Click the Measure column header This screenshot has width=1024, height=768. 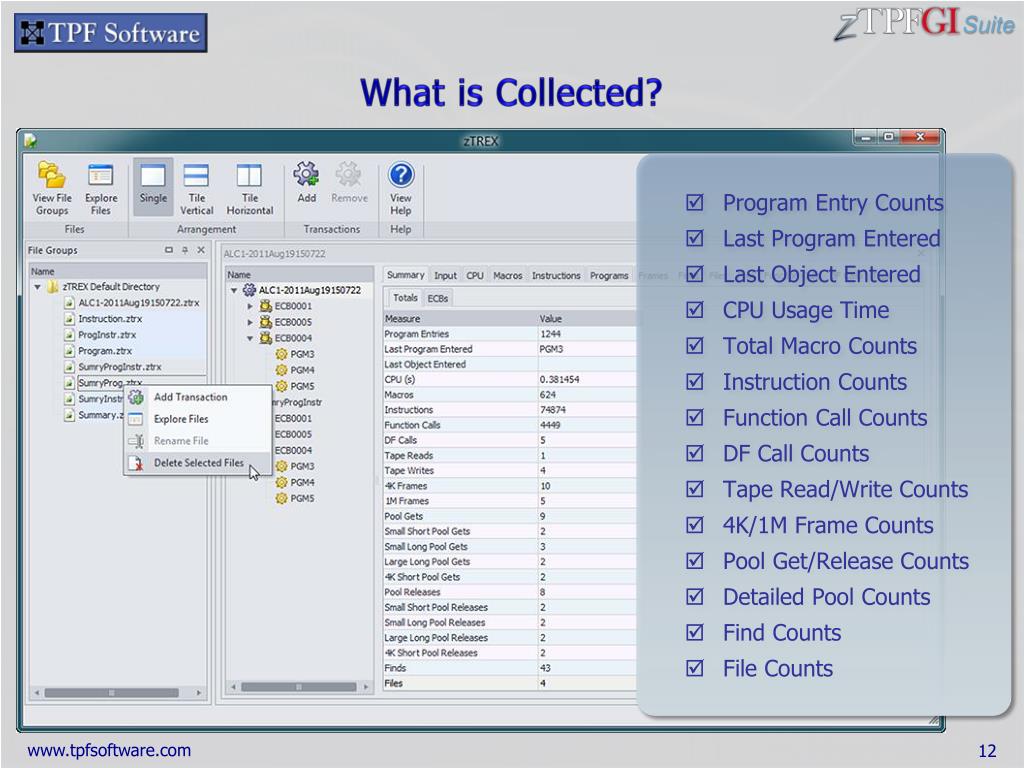pyautogui.click(x=460, y=319)
